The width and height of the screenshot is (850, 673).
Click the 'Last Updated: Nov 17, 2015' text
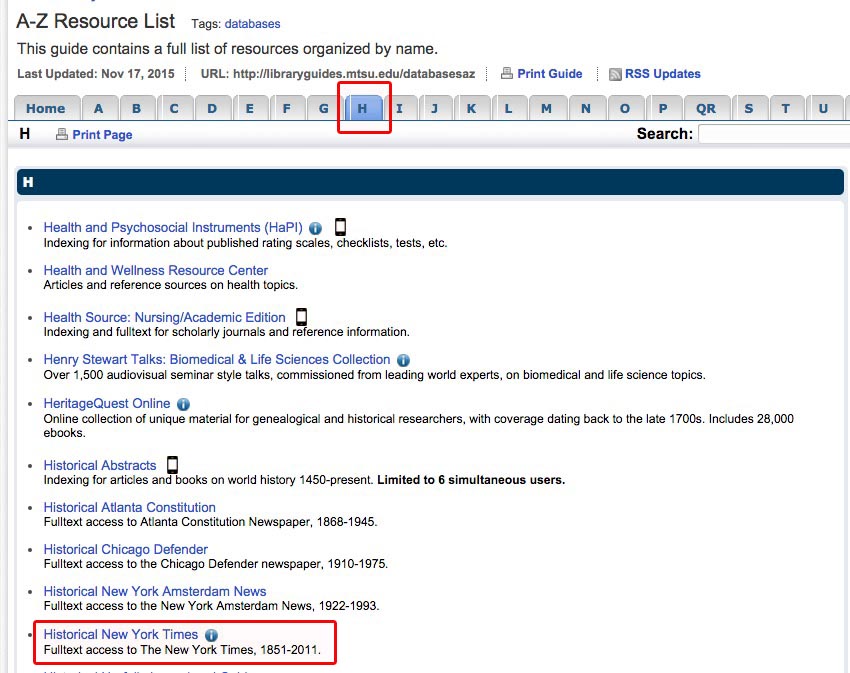point(96,74)
